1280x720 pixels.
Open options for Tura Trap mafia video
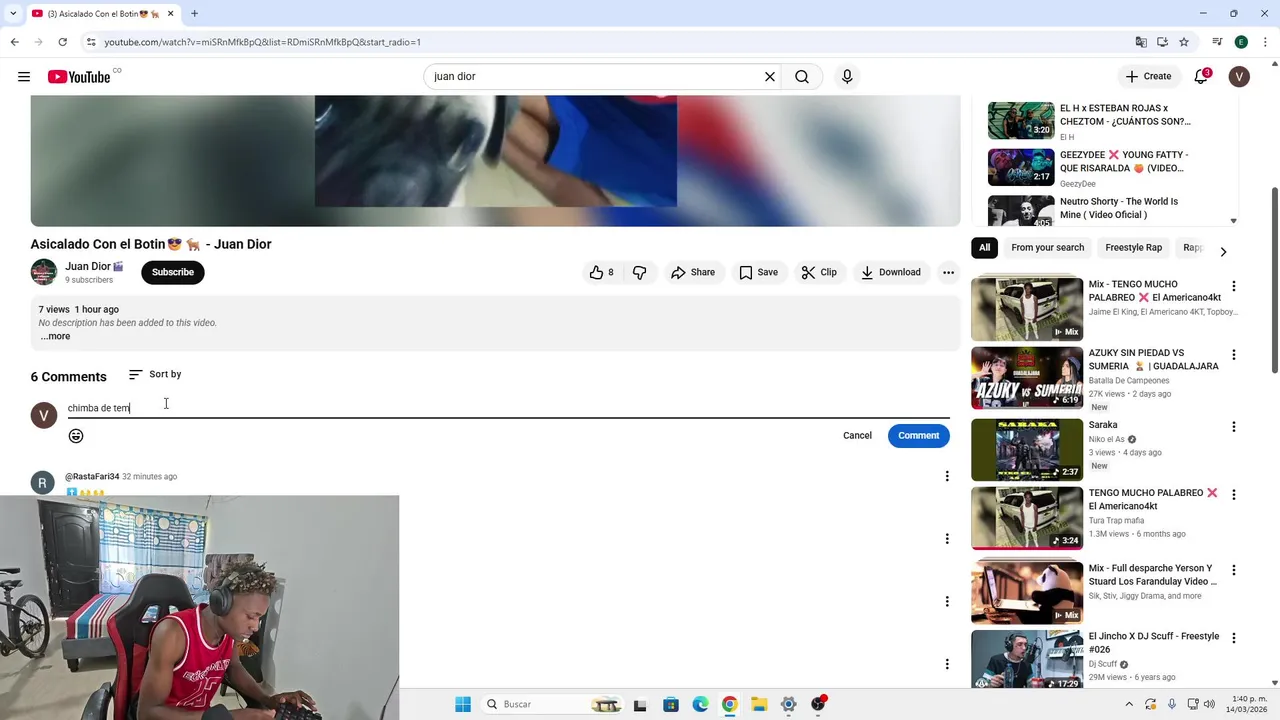1234,495
